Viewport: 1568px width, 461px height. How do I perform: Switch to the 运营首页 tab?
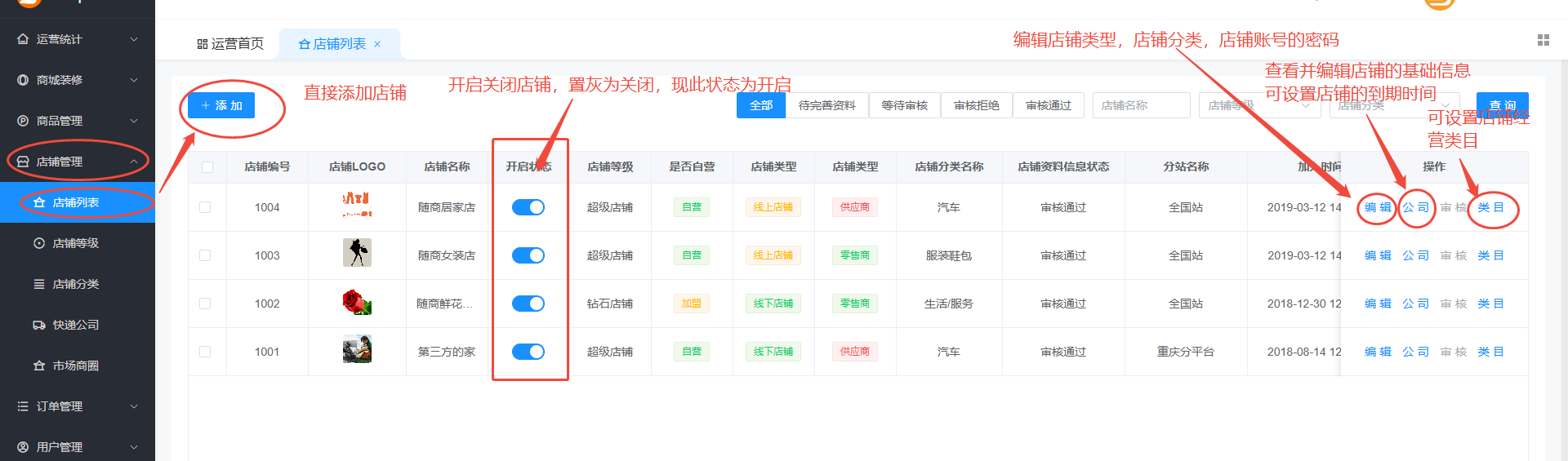point(230,44)
